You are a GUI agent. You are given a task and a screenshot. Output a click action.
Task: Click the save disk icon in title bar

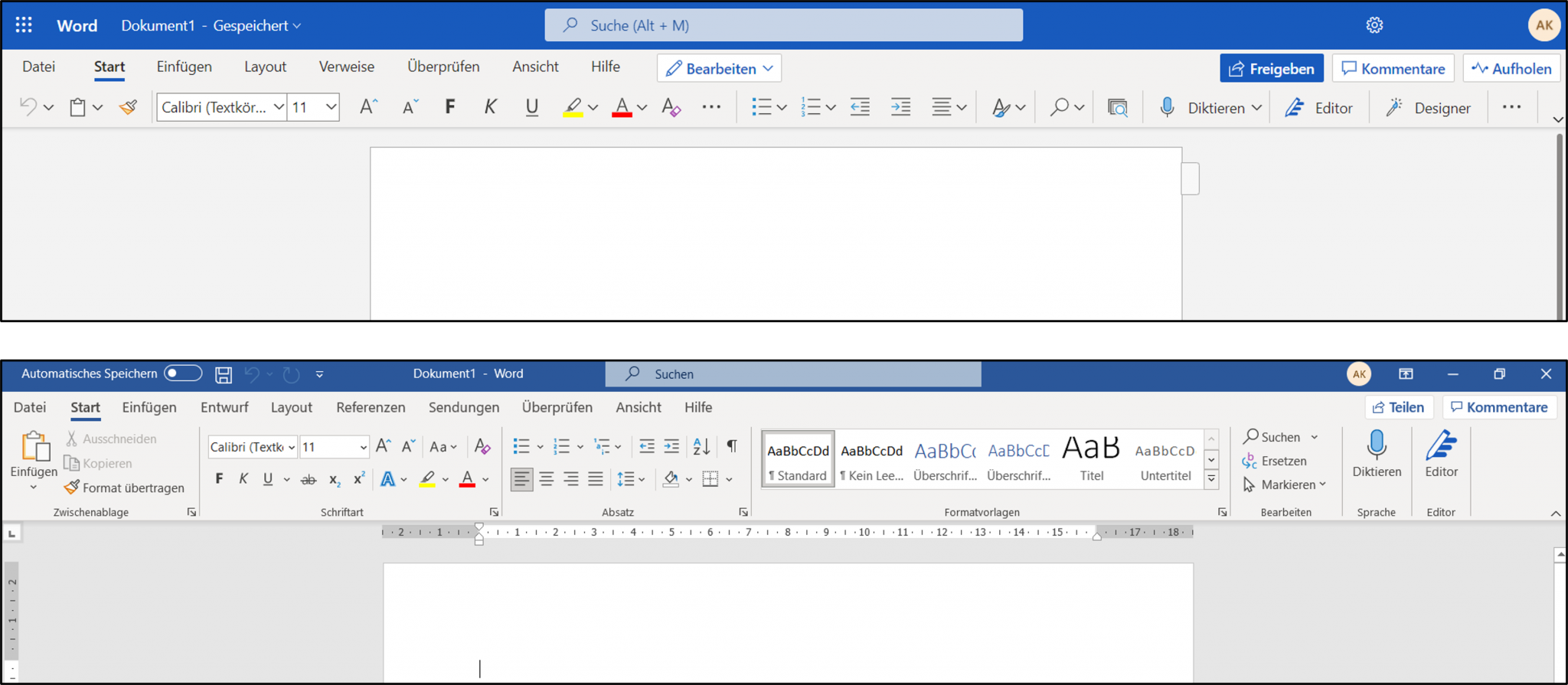pos(223,374)
